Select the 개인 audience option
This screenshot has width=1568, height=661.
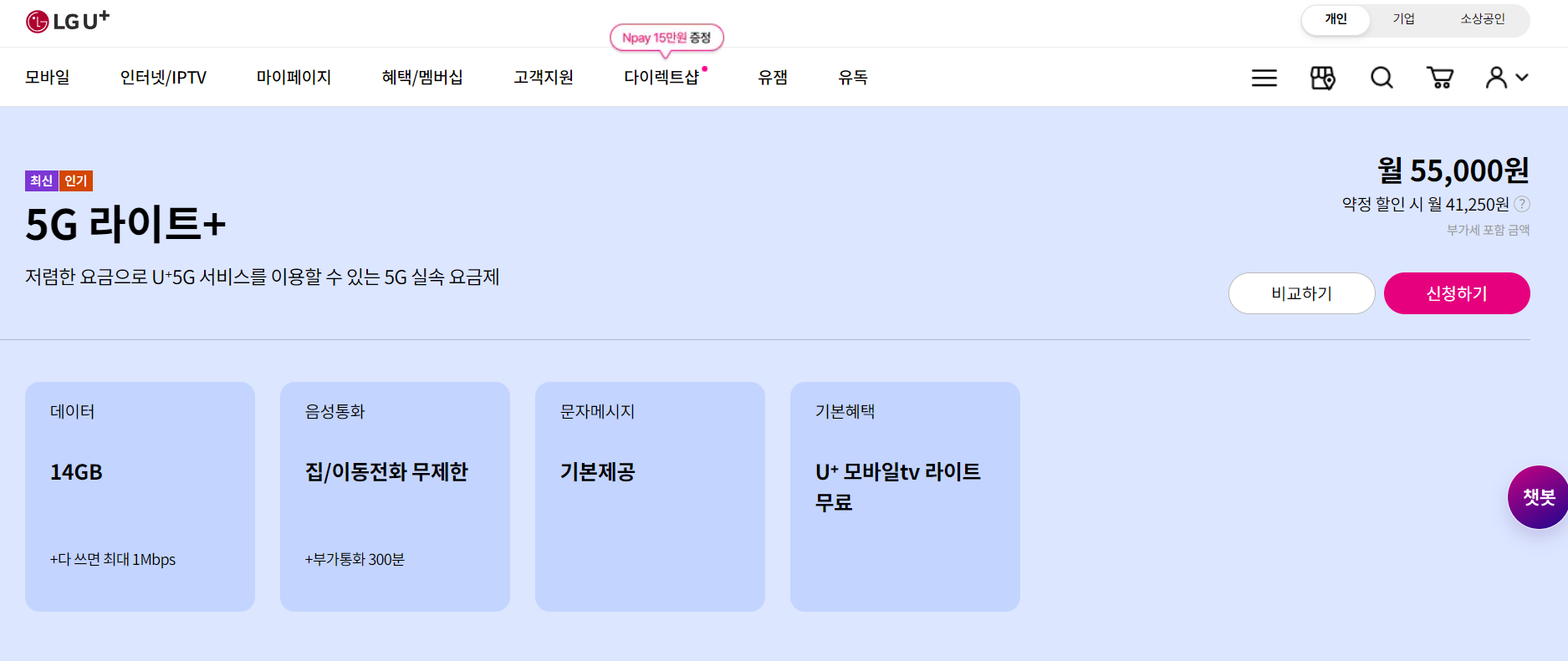click(x=1336, y=18)
